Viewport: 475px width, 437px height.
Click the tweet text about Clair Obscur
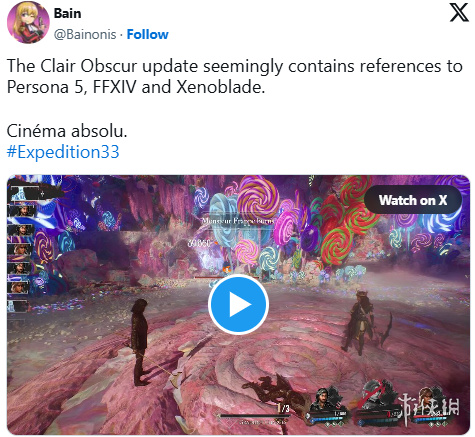(x=235, y=76)
